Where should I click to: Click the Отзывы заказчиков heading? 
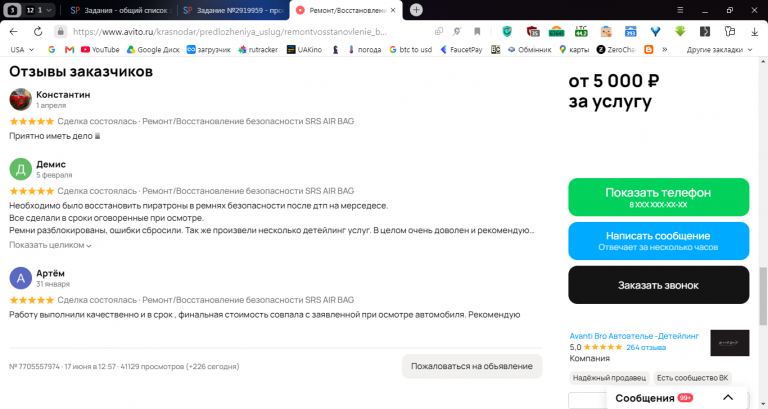81,72
